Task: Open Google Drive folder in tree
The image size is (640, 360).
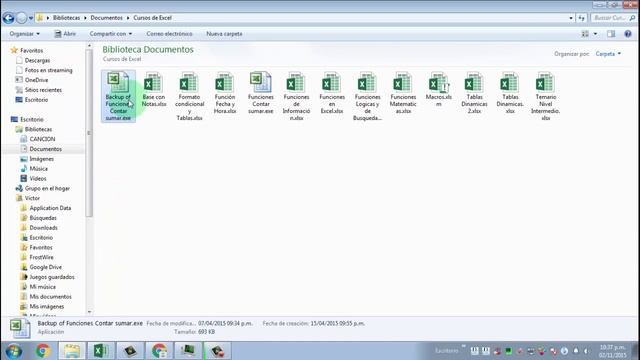Action: [x=45, y=267]
